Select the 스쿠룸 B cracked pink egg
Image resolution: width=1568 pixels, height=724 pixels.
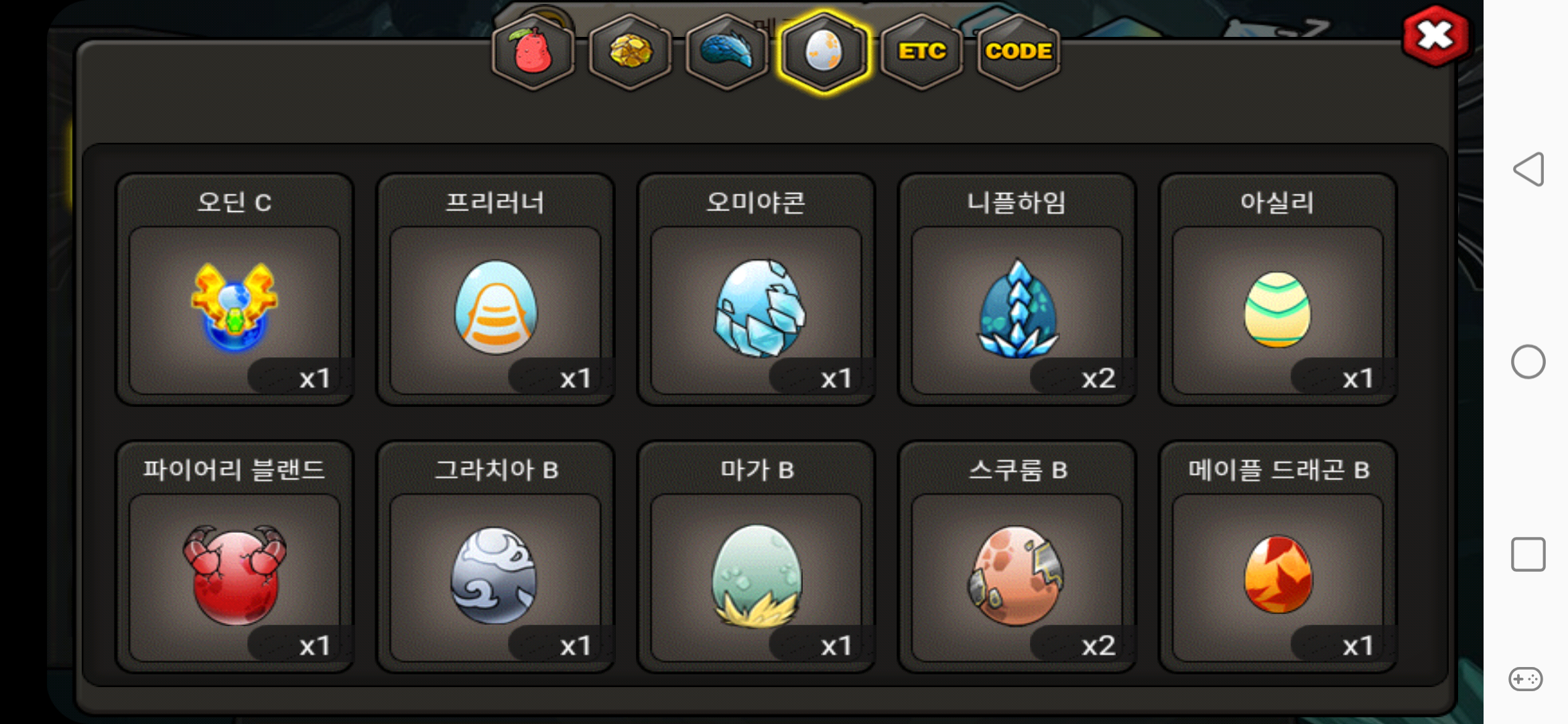(1017, 556)
